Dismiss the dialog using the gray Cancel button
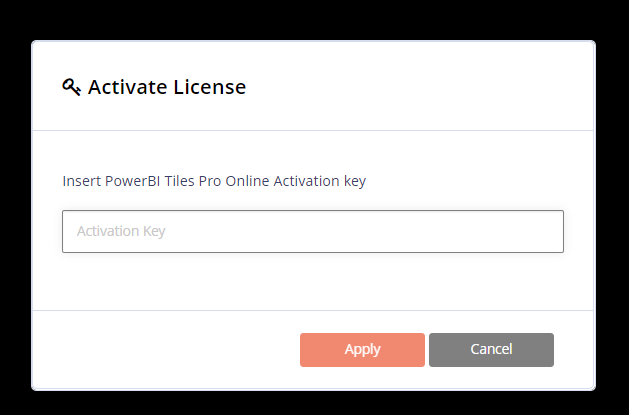The image size is (629, 415). pyautogui.click(x=491, y=349)
